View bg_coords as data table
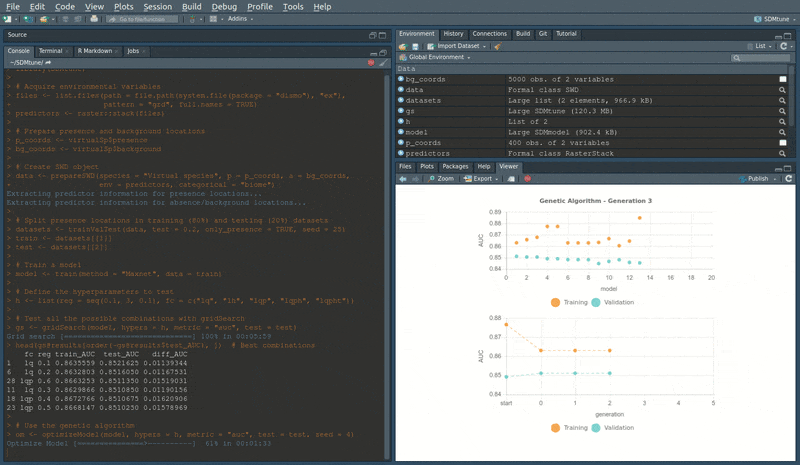Screen dimensions: 800x465 (x=783, y=79)
